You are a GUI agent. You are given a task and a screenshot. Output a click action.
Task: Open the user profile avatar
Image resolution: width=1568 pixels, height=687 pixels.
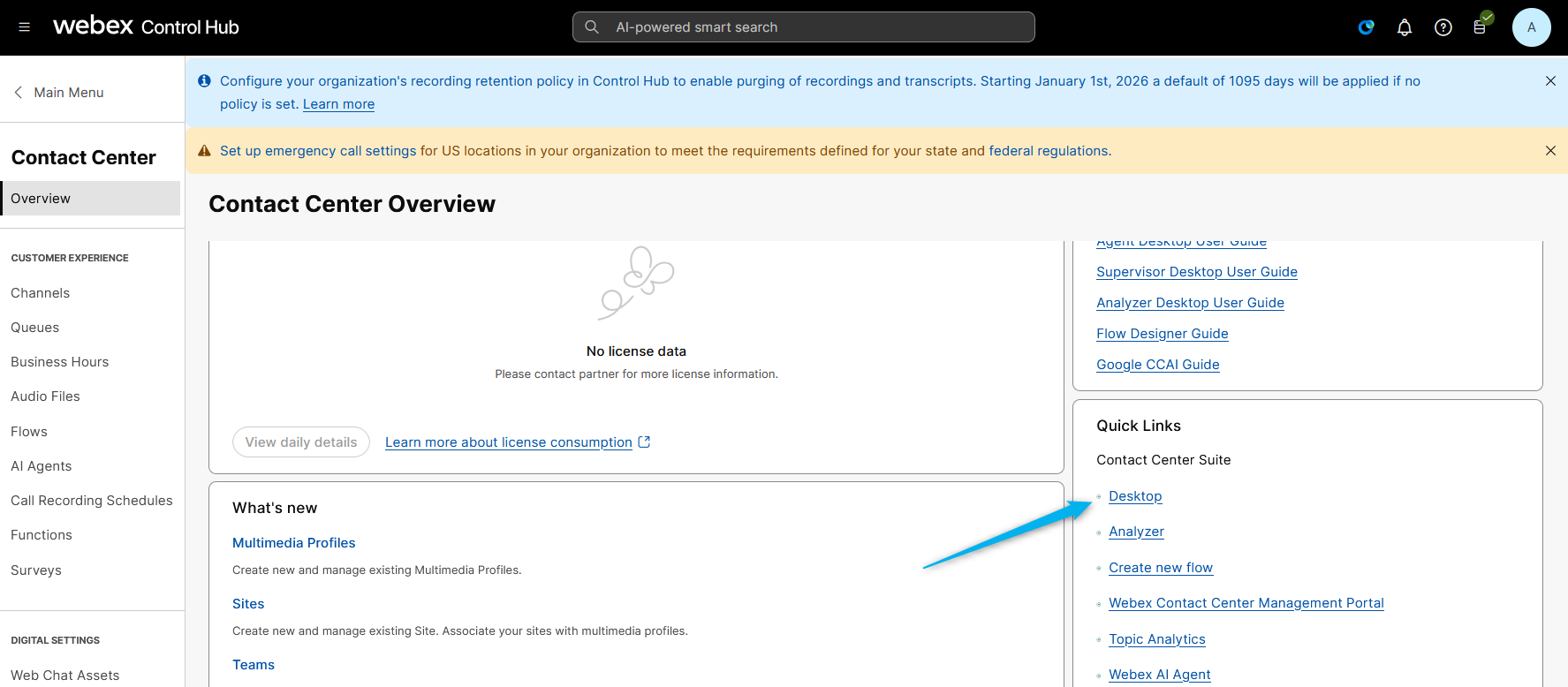pos(1531,27)
